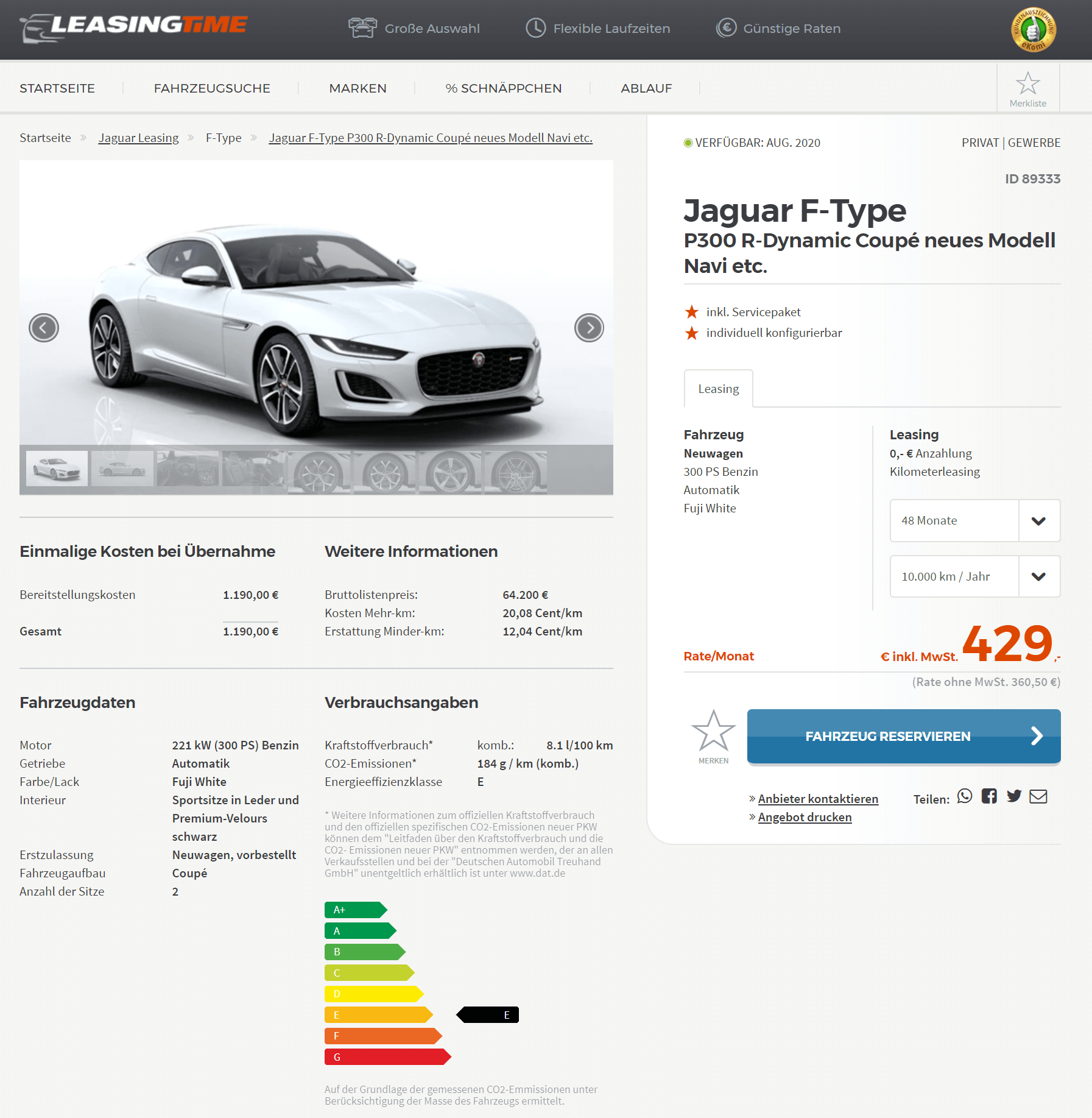1092x1118 pixels.
Task: Open the 48 Monate duration dropdown
Action: (975, 520)
